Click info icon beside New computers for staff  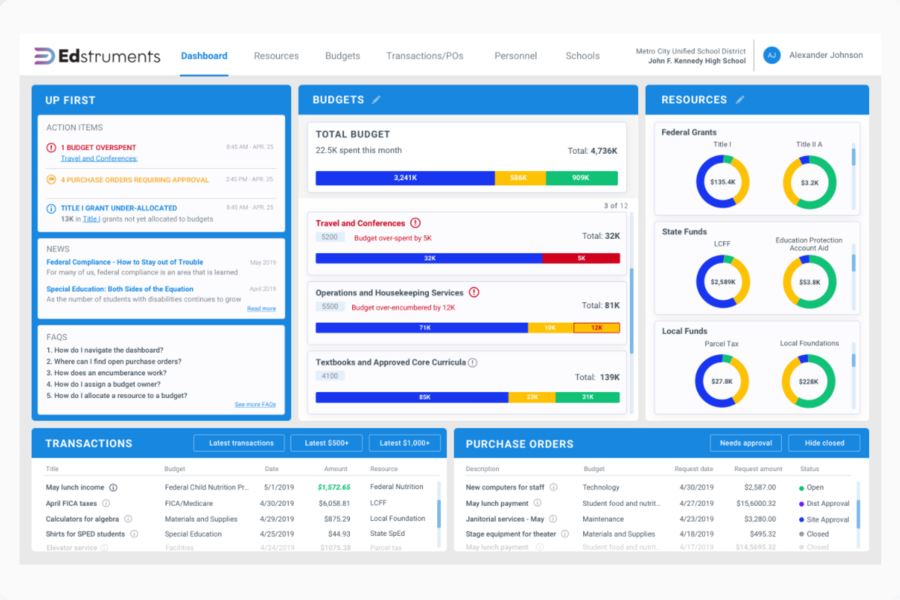pos(553,487)
